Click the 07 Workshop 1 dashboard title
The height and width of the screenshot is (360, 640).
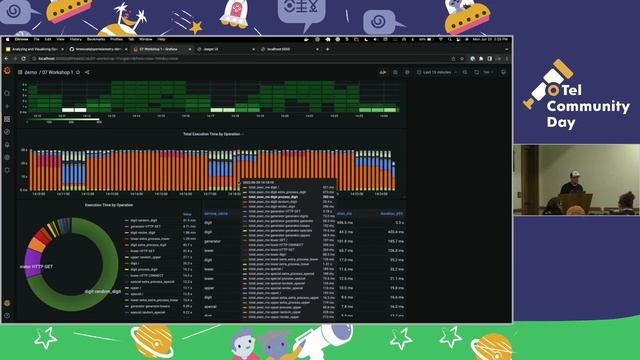(x=58, y=72)
